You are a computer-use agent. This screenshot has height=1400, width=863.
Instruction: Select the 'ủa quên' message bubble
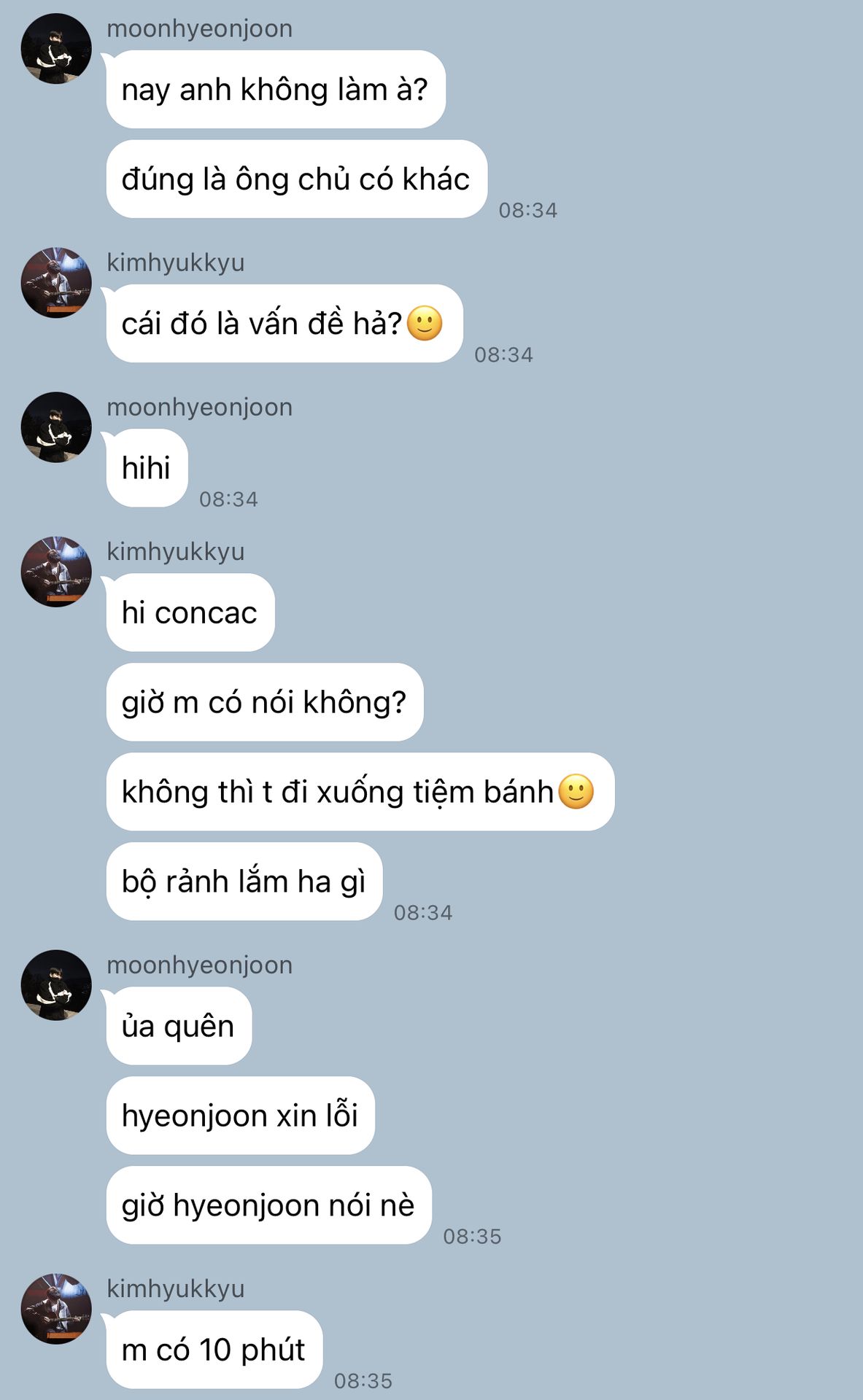pos(179,1026)
